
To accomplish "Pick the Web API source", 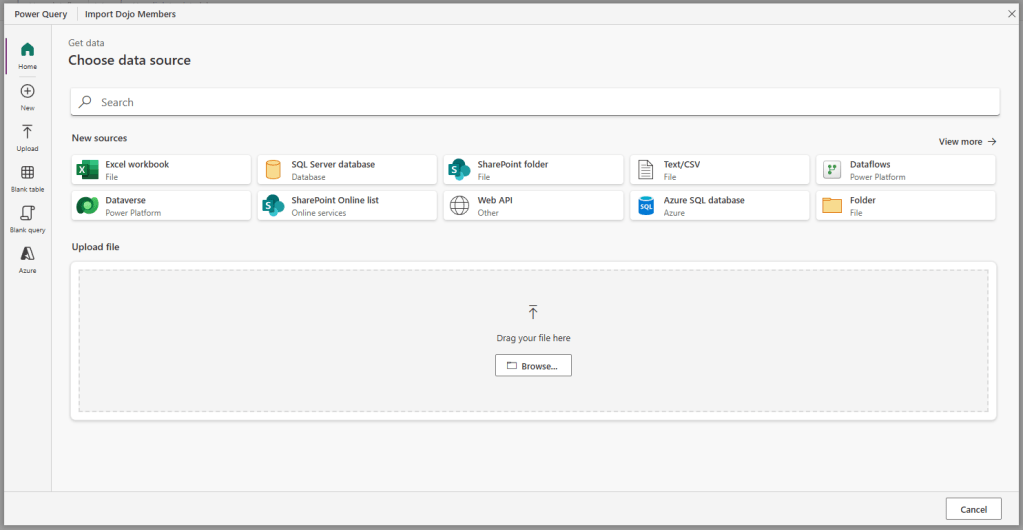I will [x=533, y=206].
